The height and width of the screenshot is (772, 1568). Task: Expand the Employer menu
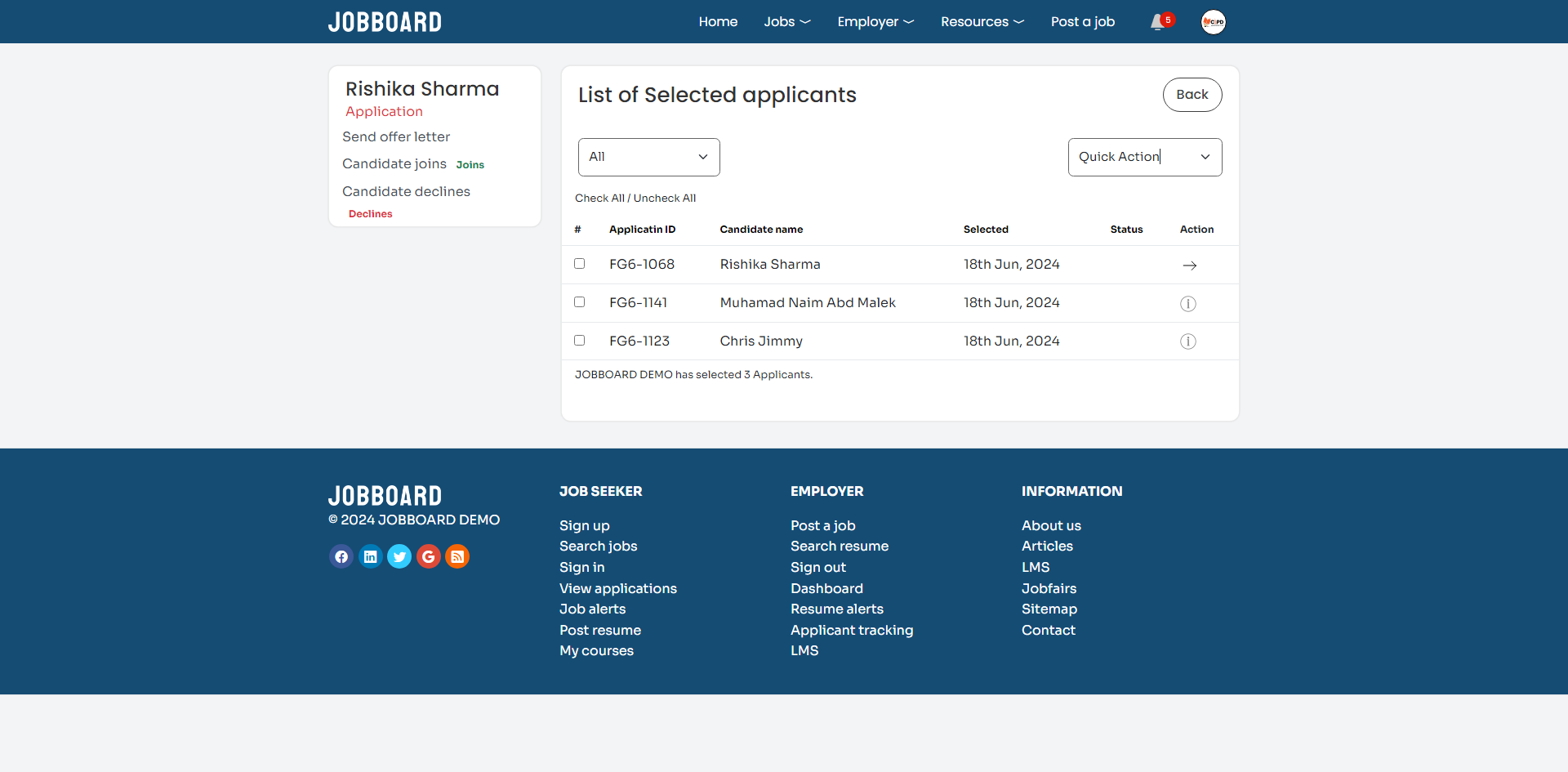(x=875, y=22)
